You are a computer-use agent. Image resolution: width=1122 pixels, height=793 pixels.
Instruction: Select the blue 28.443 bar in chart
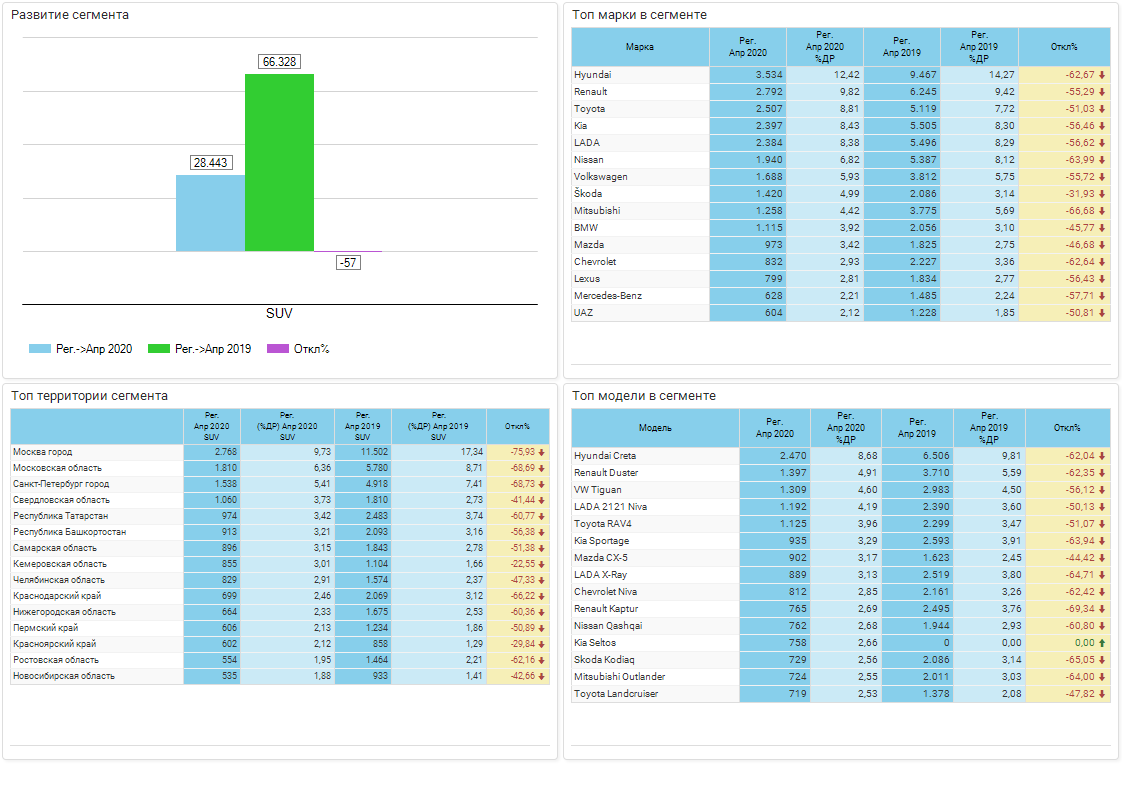210,213
